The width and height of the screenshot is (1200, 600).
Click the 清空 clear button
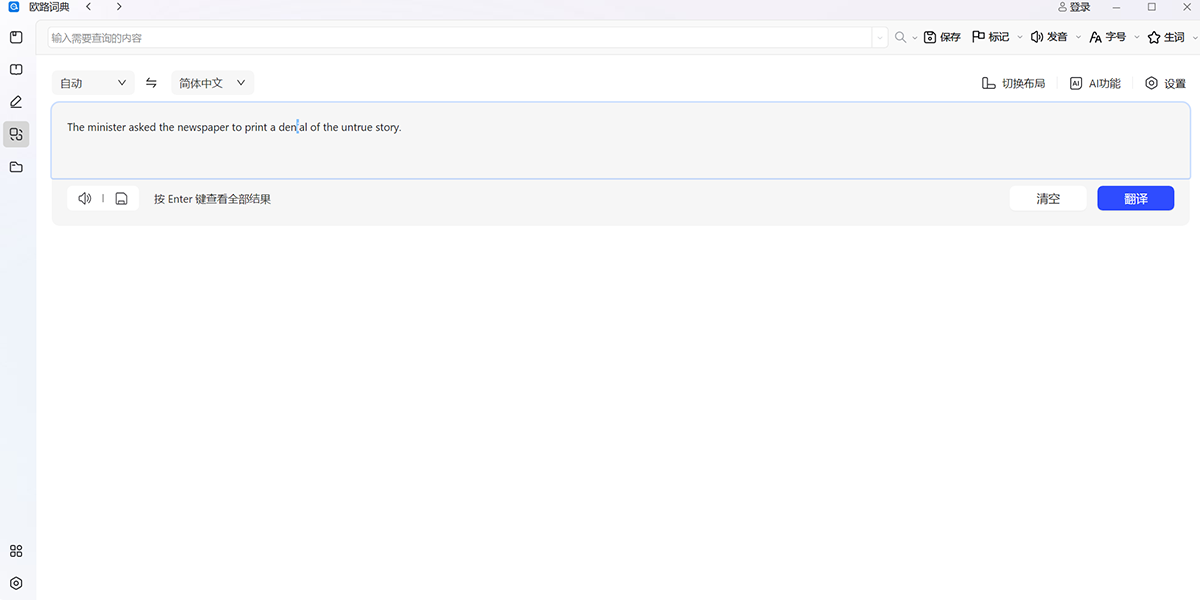tap(1048, 199)
